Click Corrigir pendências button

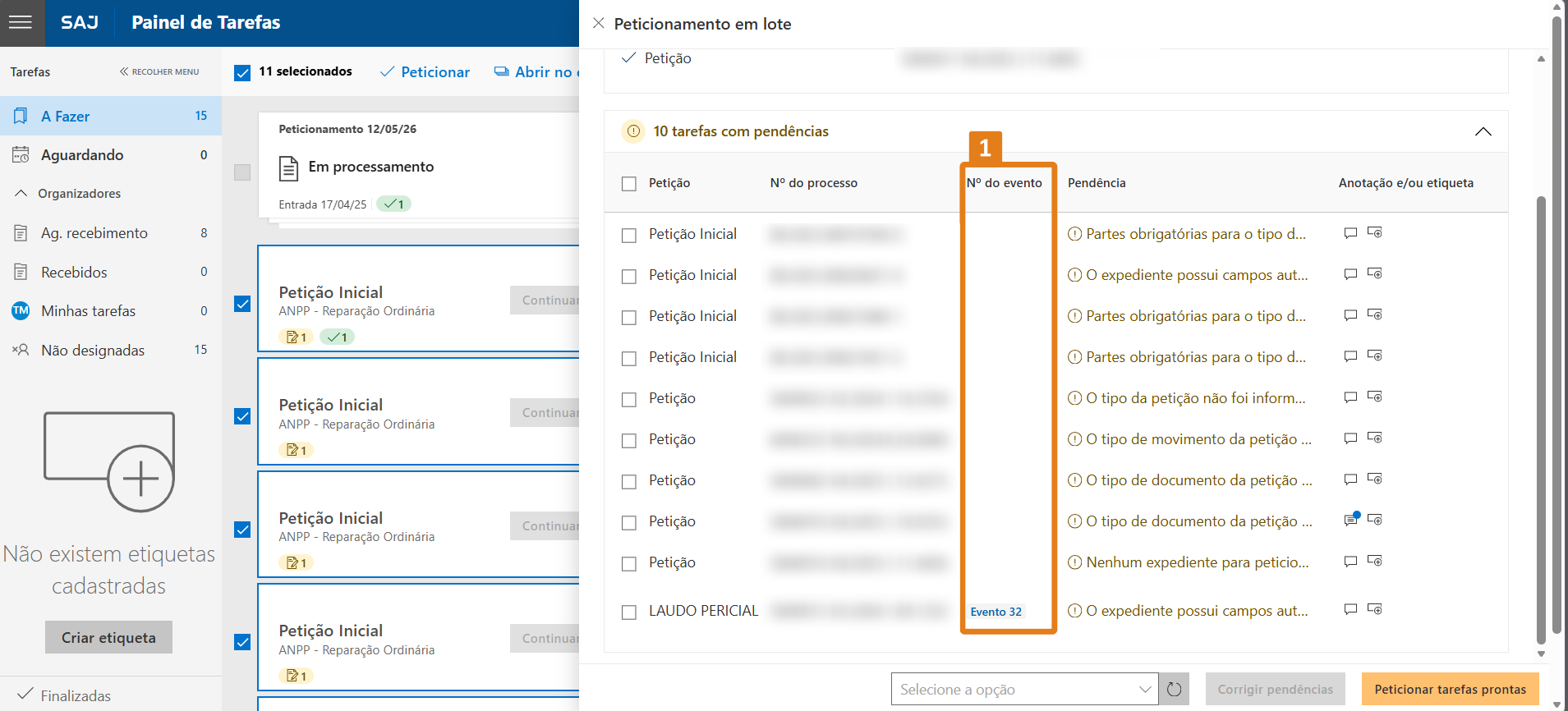coord(1276,689)
